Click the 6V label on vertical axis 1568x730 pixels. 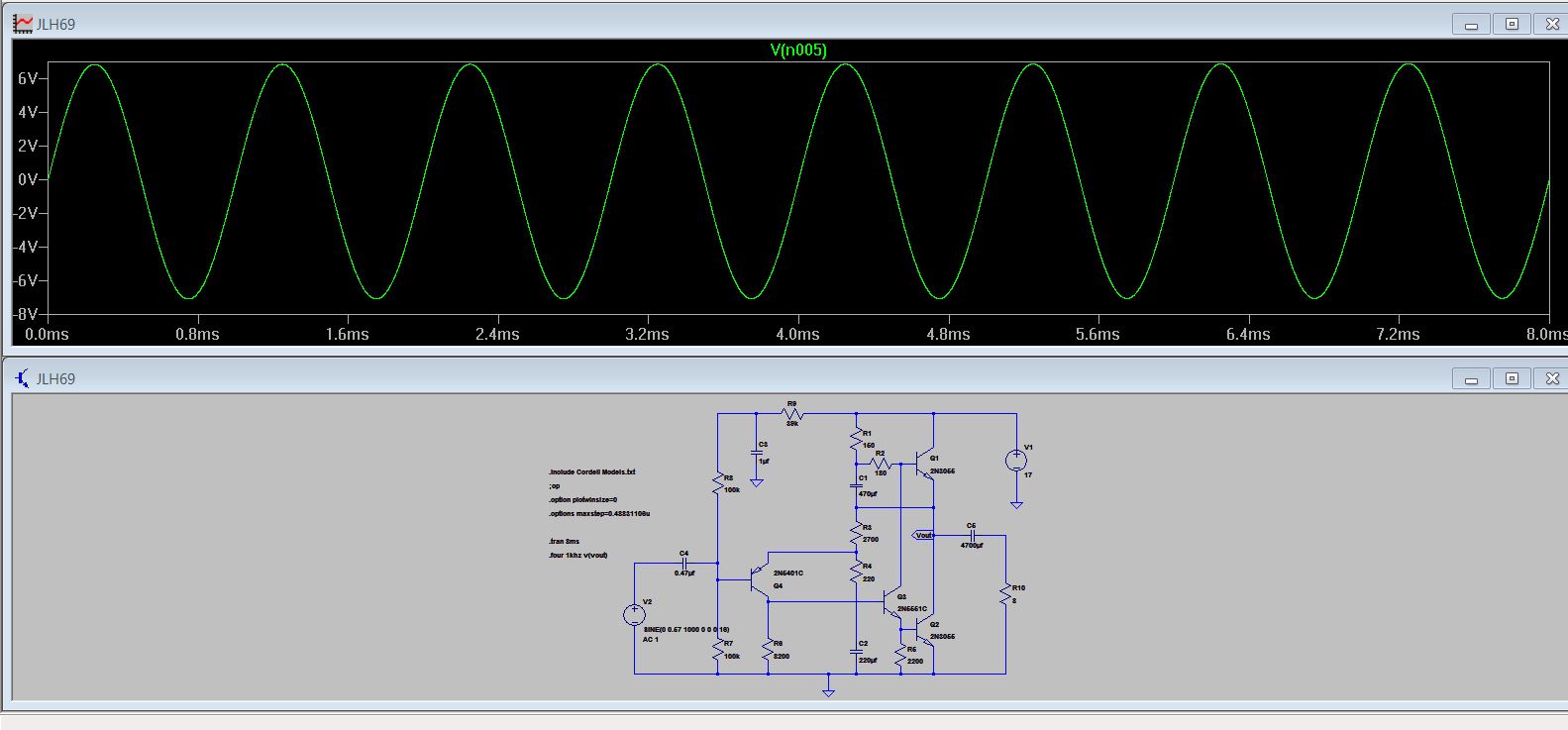click(x=28, y=78)
